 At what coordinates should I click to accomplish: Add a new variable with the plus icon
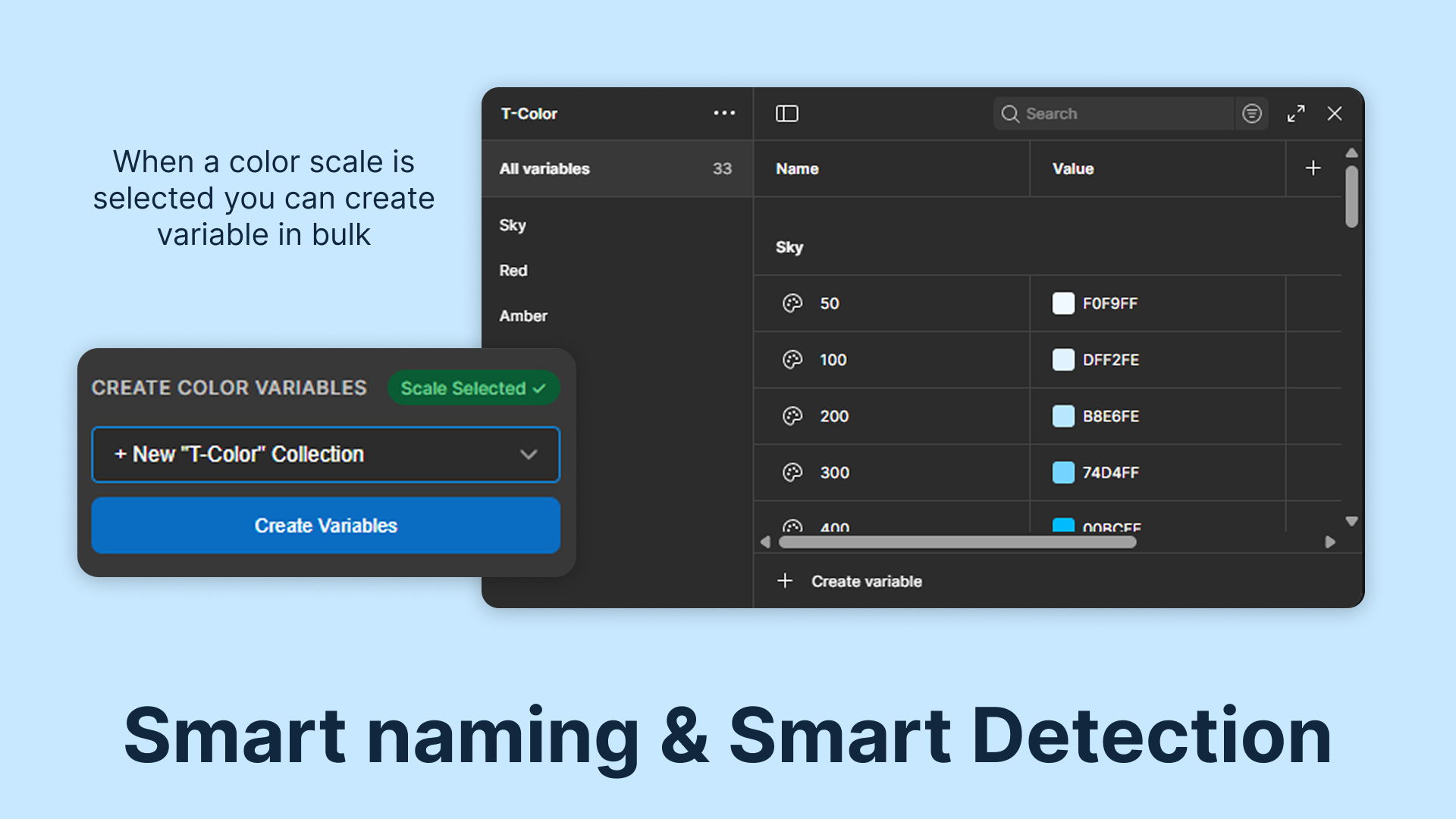tap(1313, 168)
